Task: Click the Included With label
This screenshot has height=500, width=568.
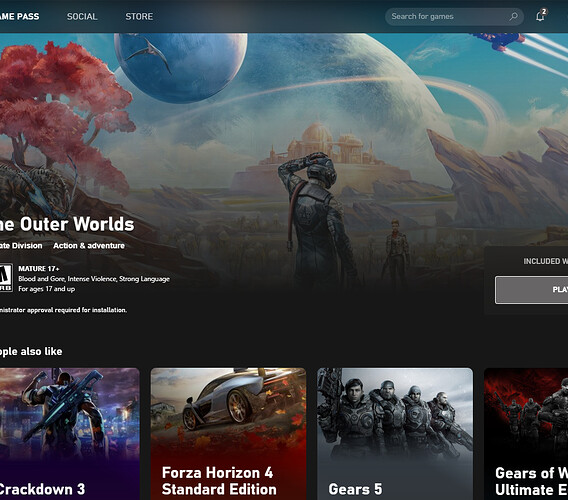Action: pos(546,261)
